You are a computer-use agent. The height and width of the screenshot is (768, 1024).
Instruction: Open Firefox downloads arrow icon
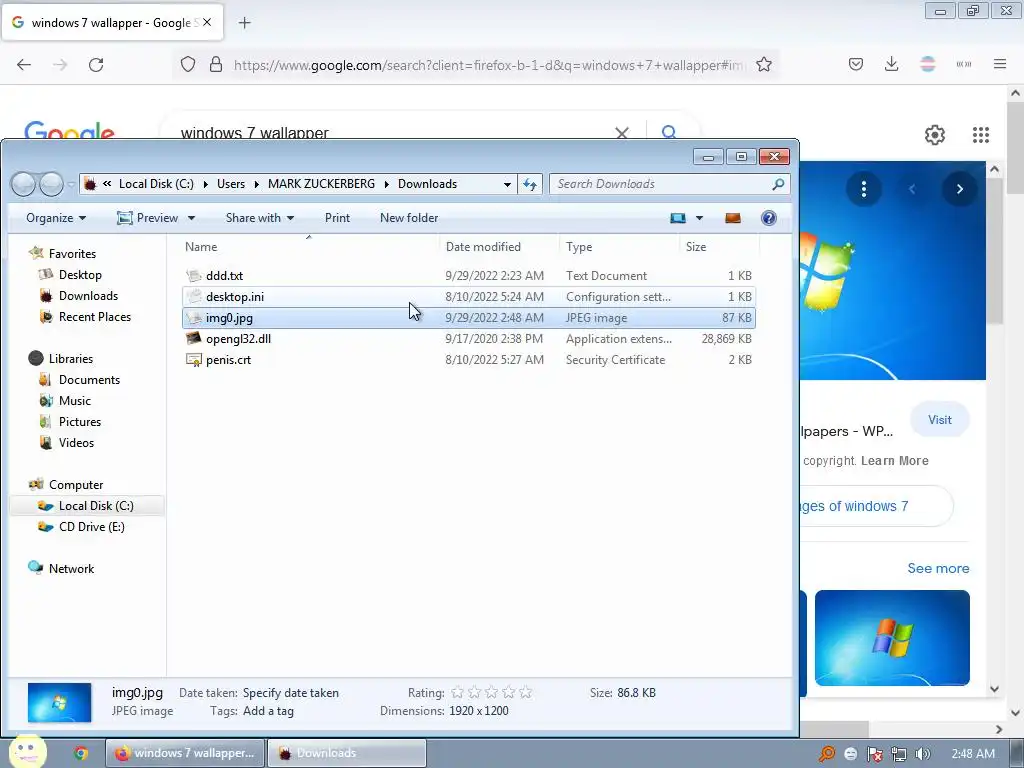(891, 64)
